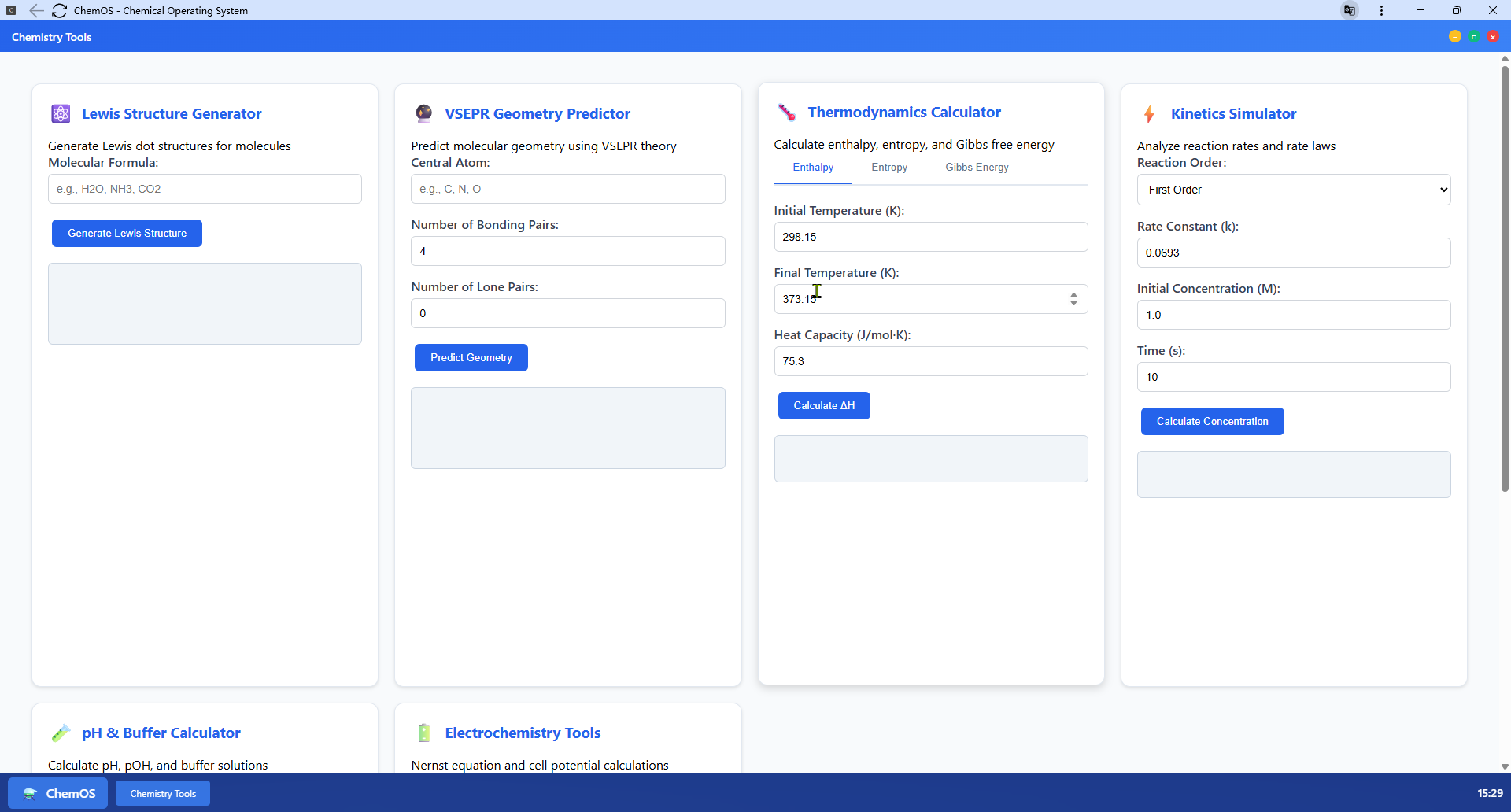Click the Heat Capacity field
1511x812 pixels.
[x=931, y=361]
